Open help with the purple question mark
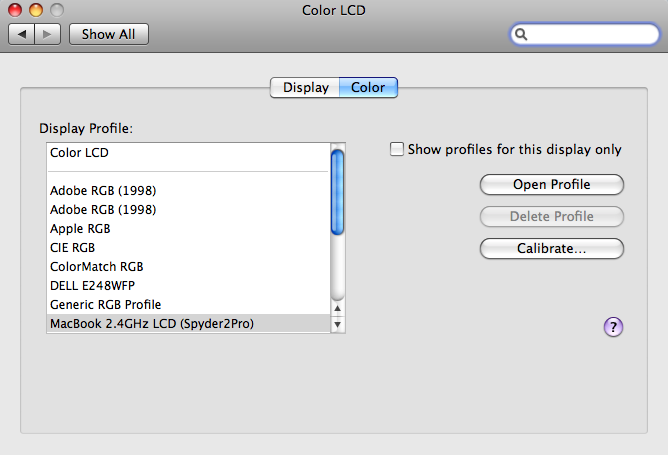This screenshot has height=455, width=668. point(613,327)
